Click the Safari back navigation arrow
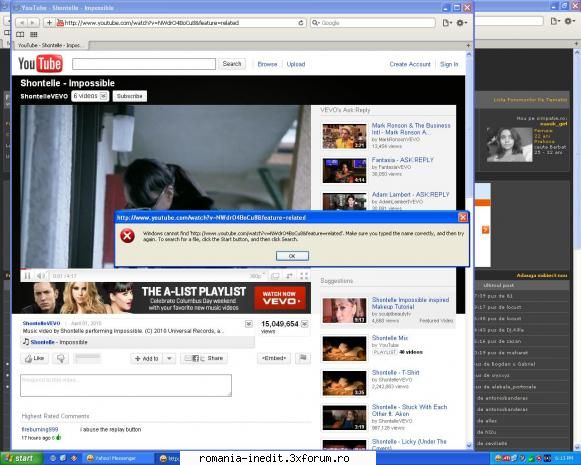581x465 pixels. (x=21, y=23)
